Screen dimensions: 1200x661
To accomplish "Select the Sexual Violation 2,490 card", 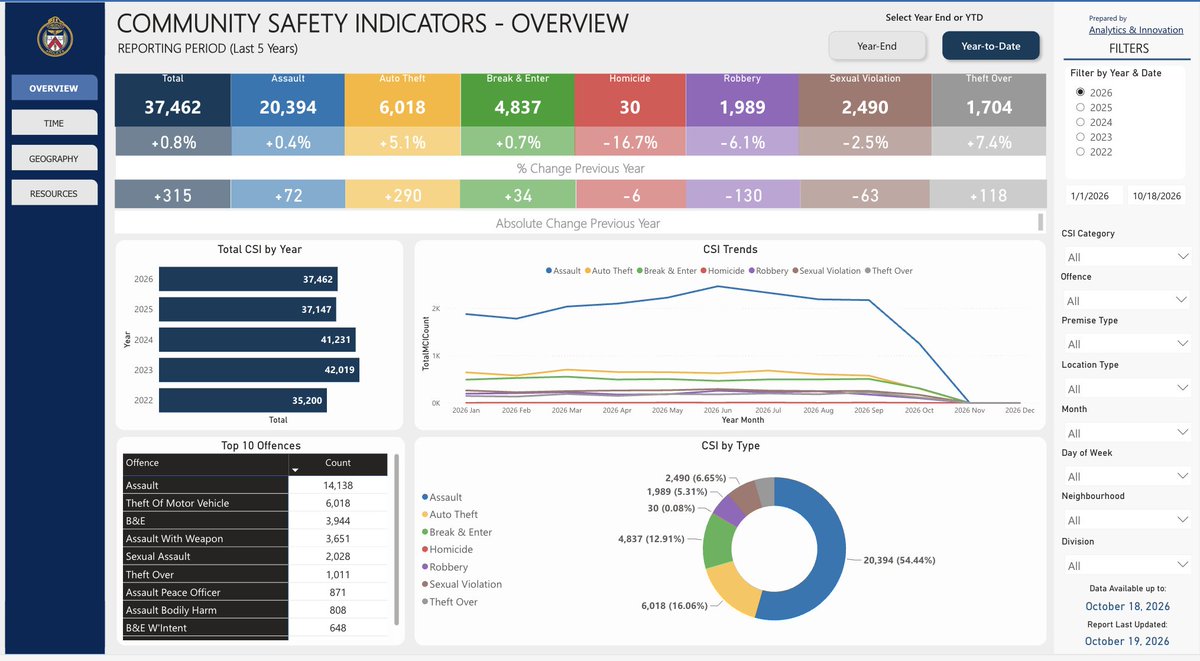I will (x=865, y=99).
